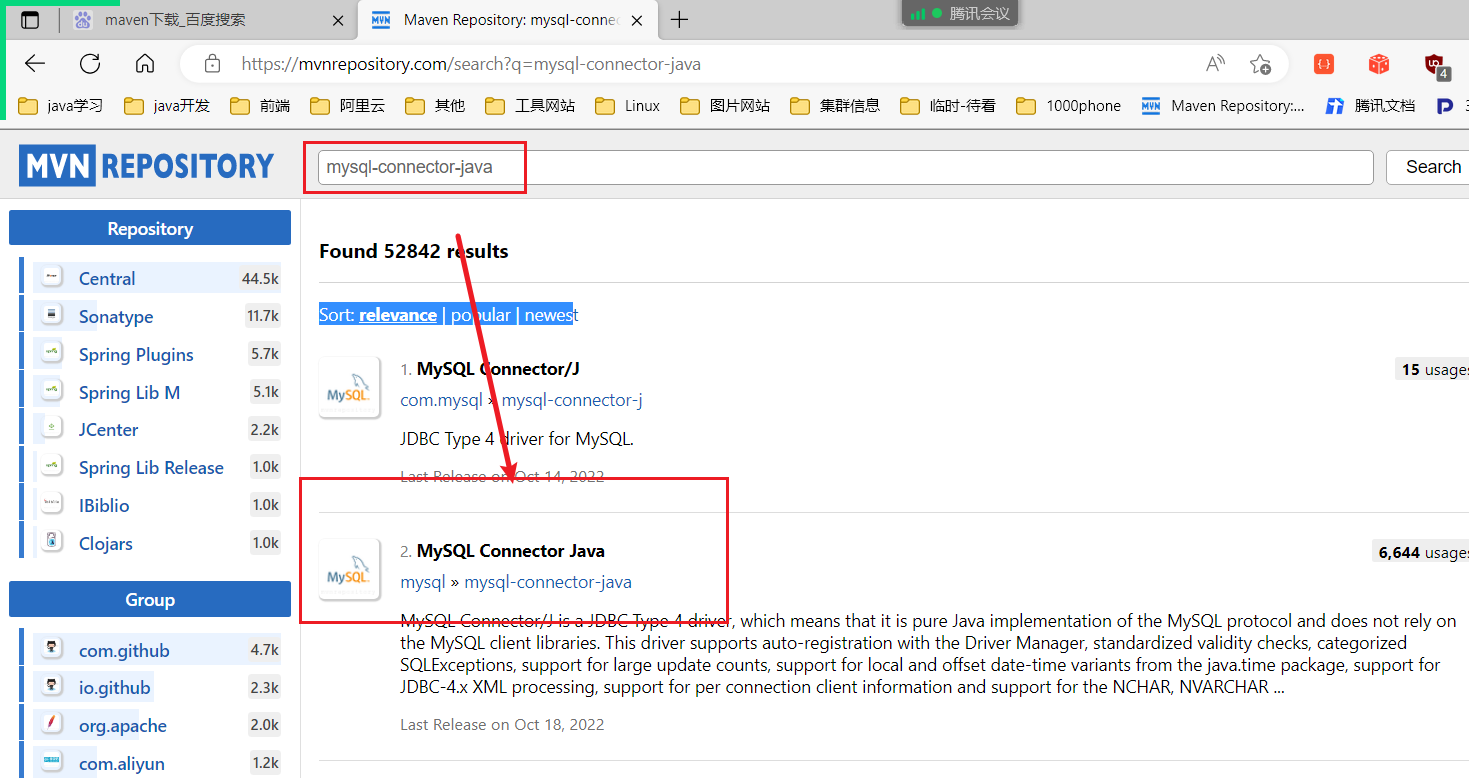
Task: Open the 图片网站 bookmarks folder
Action: pyautogui.click(x=724, y=105)
